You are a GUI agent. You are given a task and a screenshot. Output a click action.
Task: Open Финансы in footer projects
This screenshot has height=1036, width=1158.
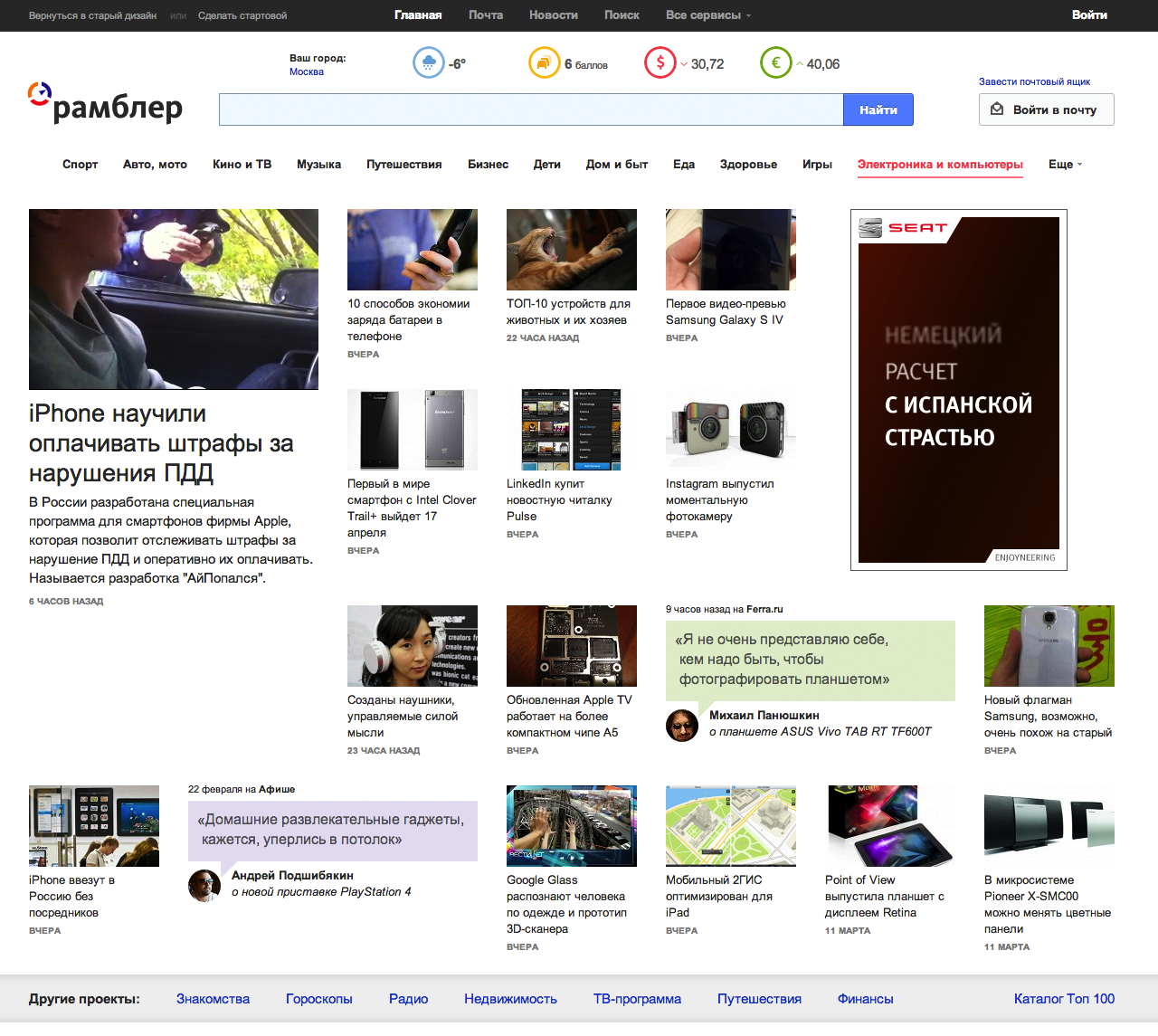865,999
